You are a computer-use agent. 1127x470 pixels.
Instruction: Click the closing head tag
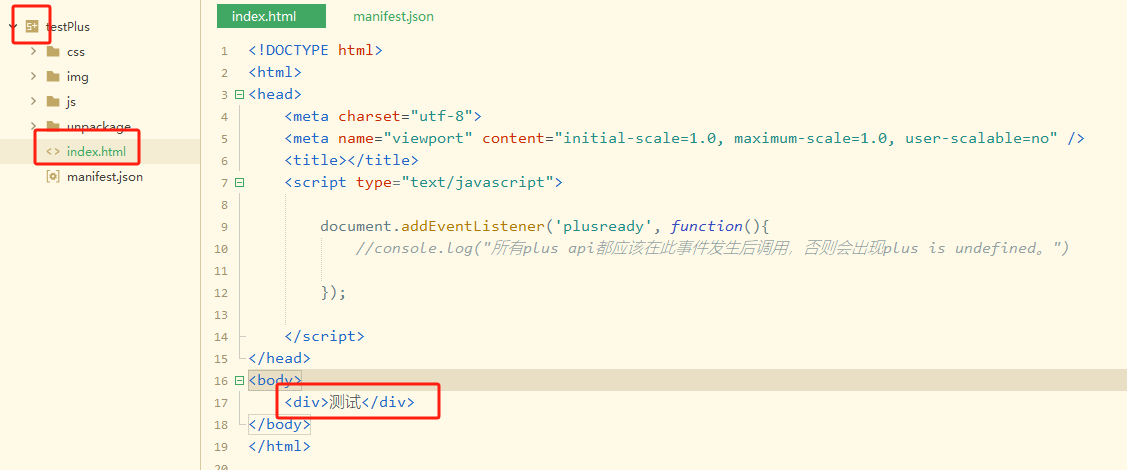coord(280,358)
